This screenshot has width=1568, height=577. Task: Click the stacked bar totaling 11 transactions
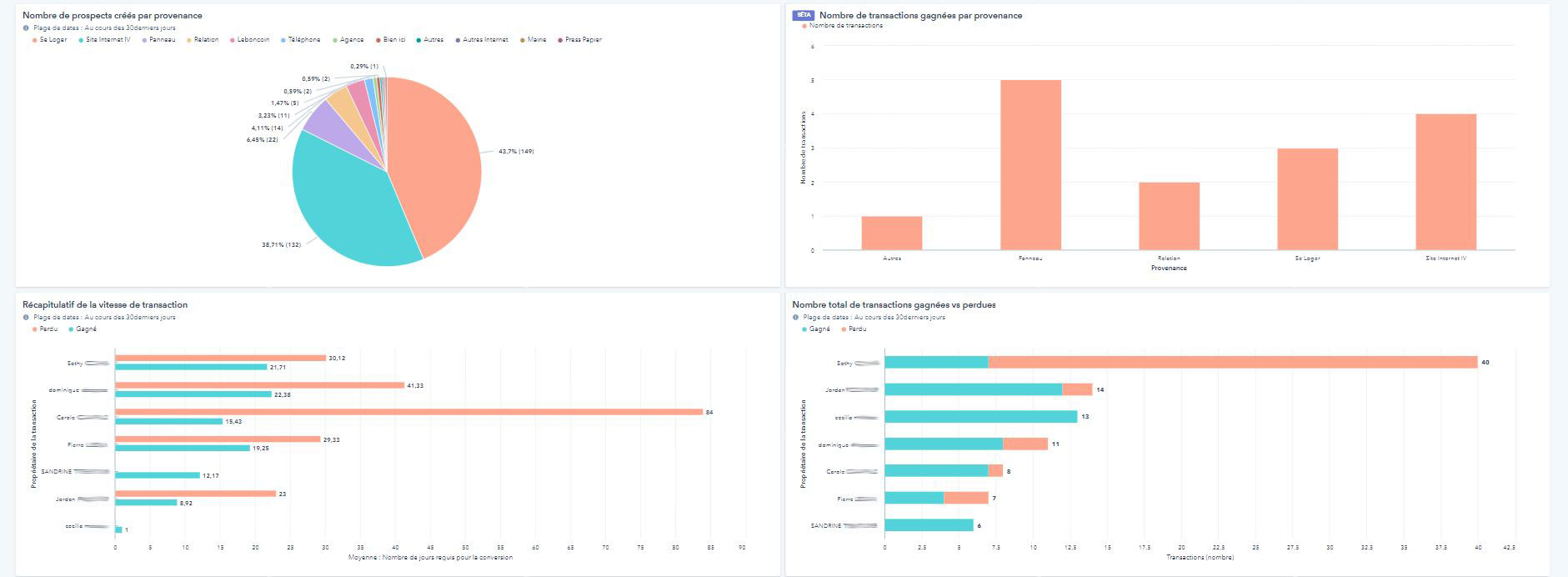point(966,444)
